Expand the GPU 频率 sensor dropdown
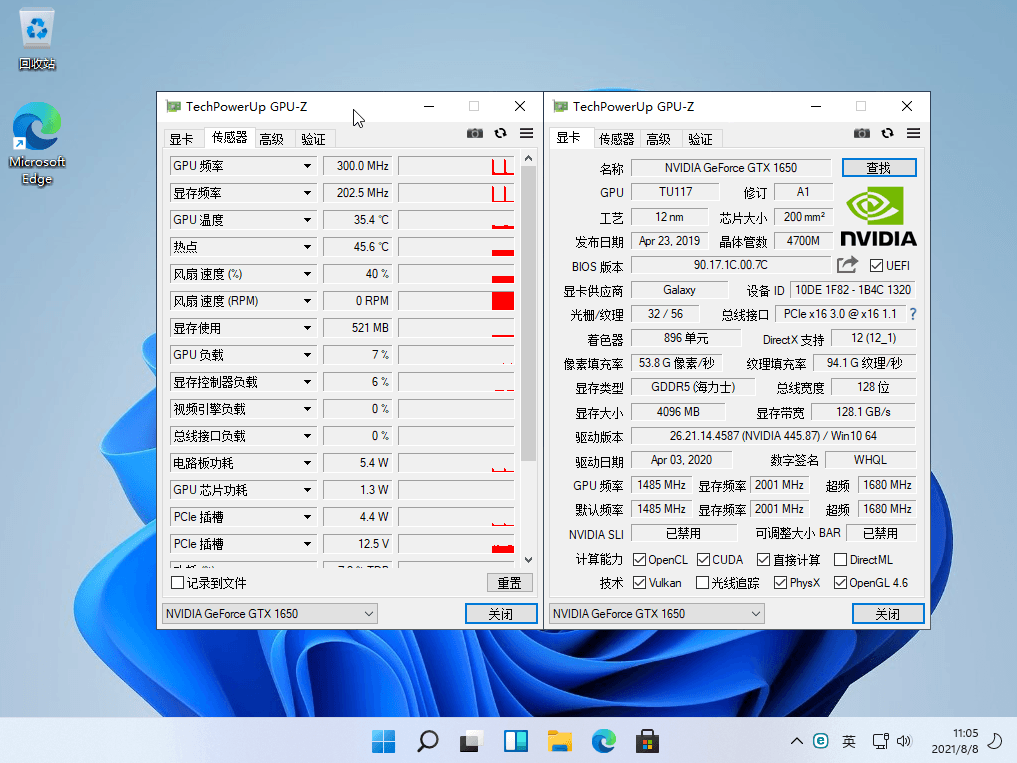Screen dimensions: 1017x763 coord(307,166)
